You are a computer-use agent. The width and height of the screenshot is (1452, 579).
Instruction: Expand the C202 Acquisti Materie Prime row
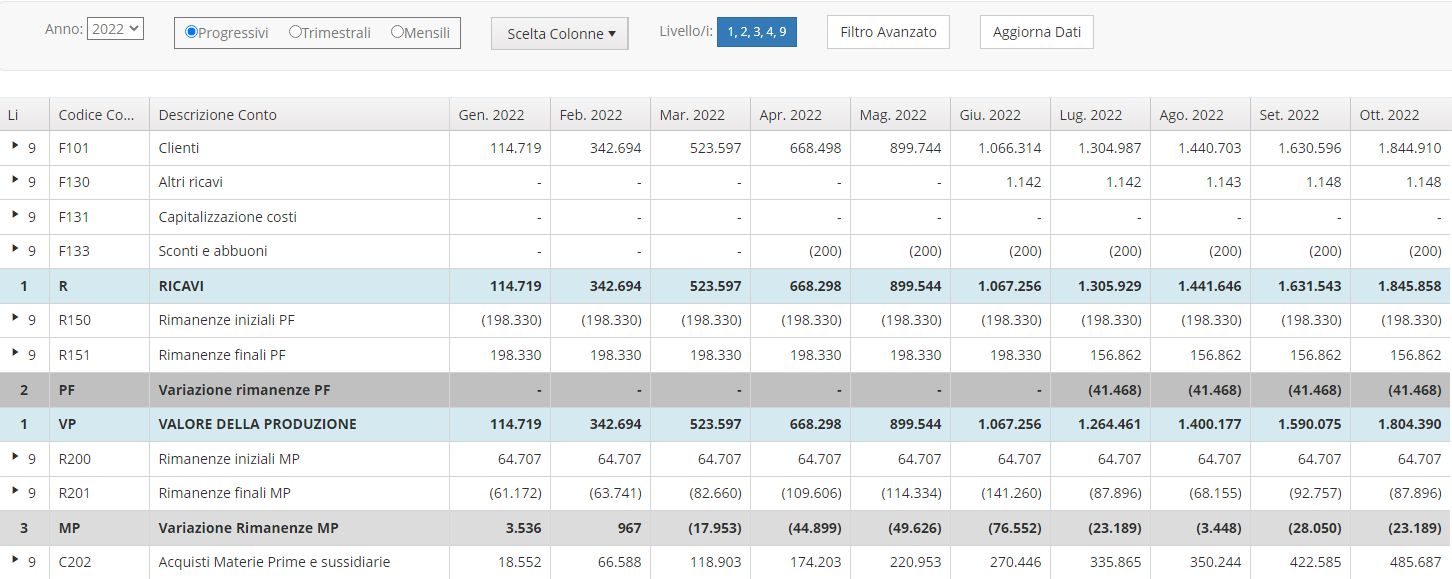15,560
